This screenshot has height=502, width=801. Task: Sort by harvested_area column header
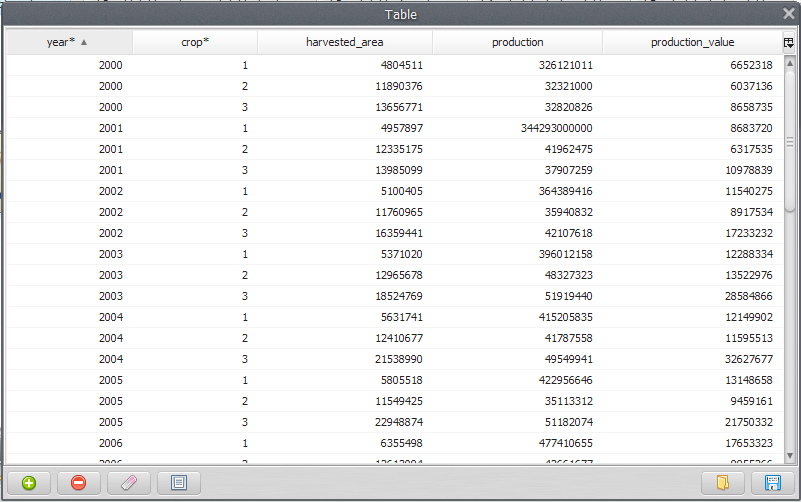344,42
